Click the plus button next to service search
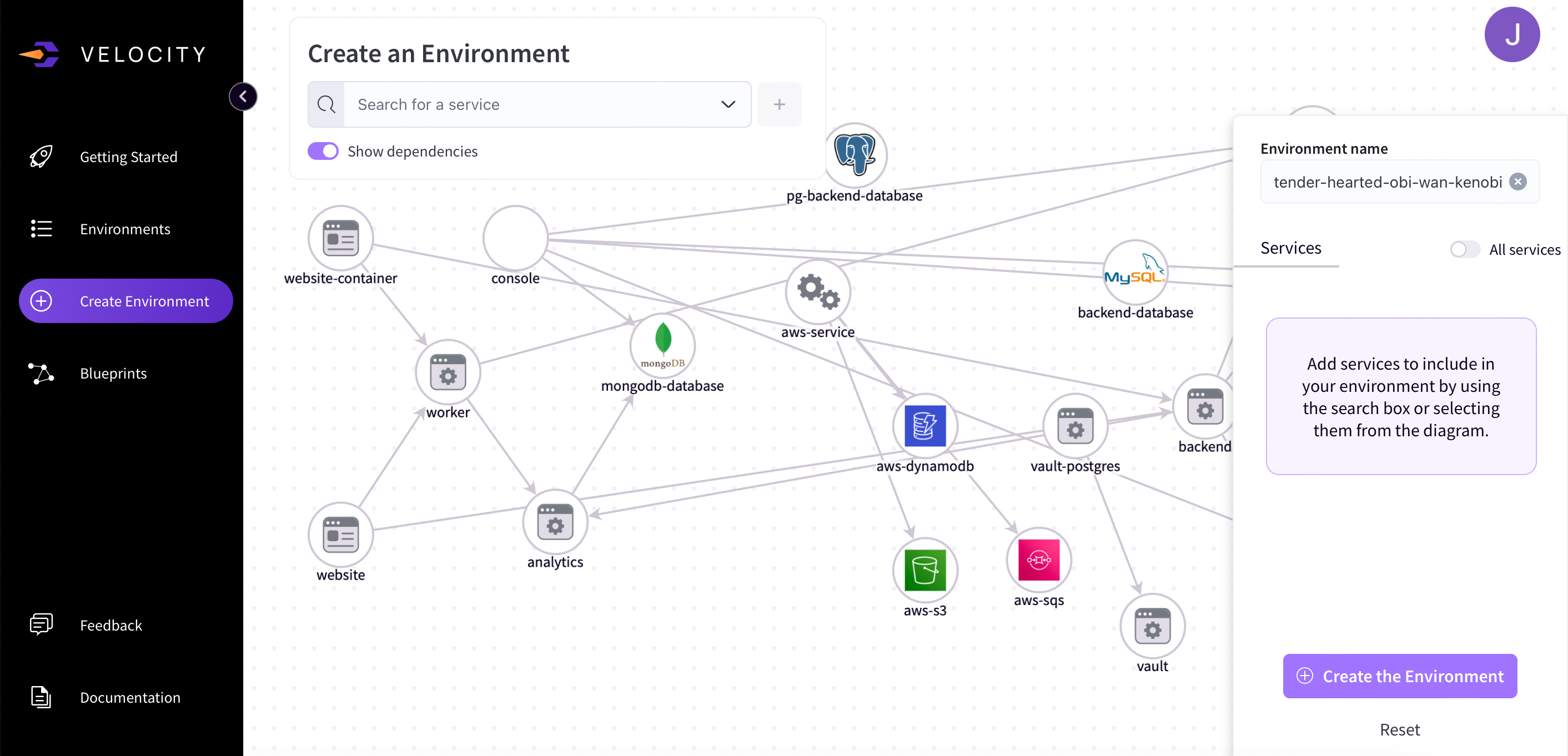 779,104
